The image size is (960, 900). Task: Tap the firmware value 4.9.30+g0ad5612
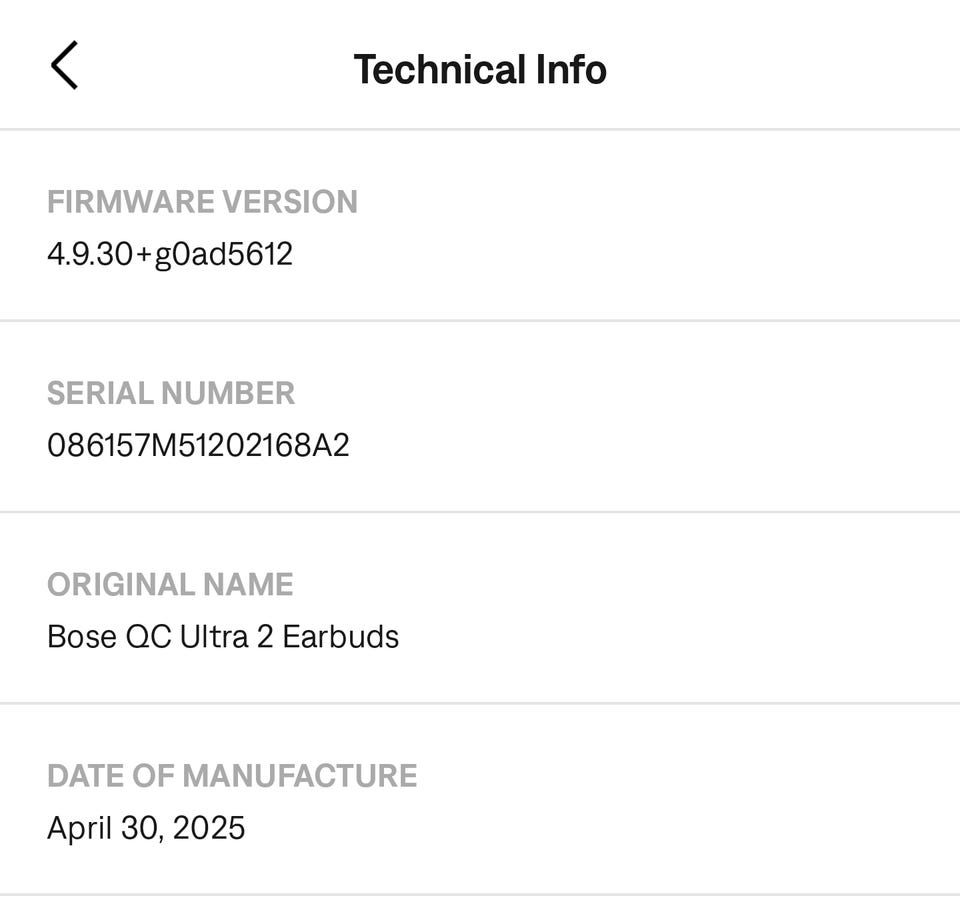[170, 254]
